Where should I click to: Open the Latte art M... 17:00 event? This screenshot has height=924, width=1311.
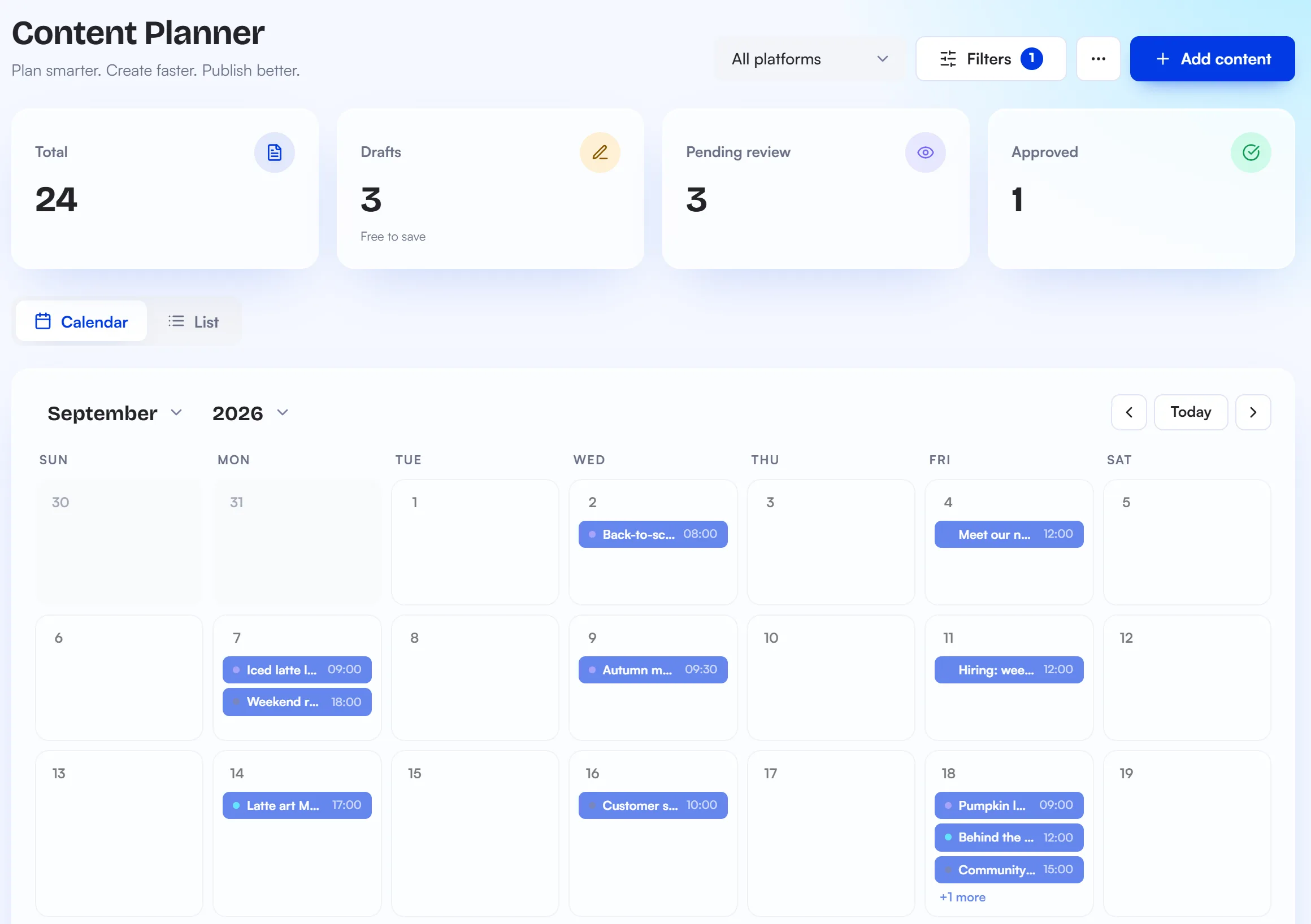point(297,805)
